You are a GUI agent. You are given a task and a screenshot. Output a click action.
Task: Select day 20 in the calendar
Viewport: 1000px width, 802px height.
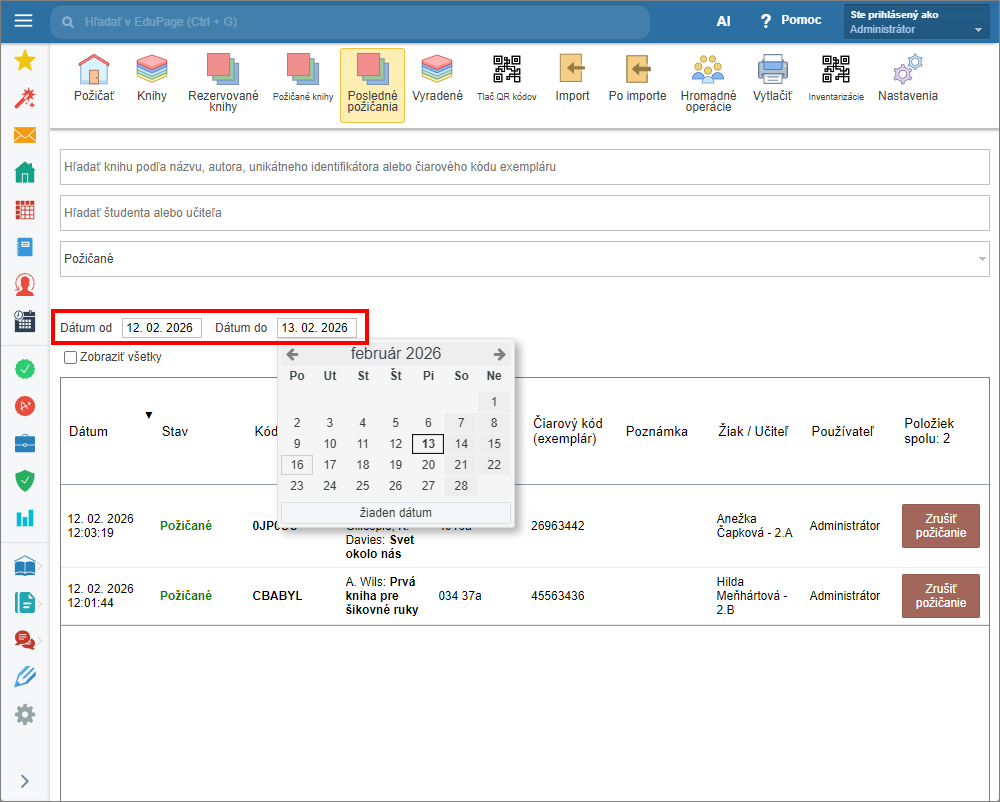pos(428,464)
